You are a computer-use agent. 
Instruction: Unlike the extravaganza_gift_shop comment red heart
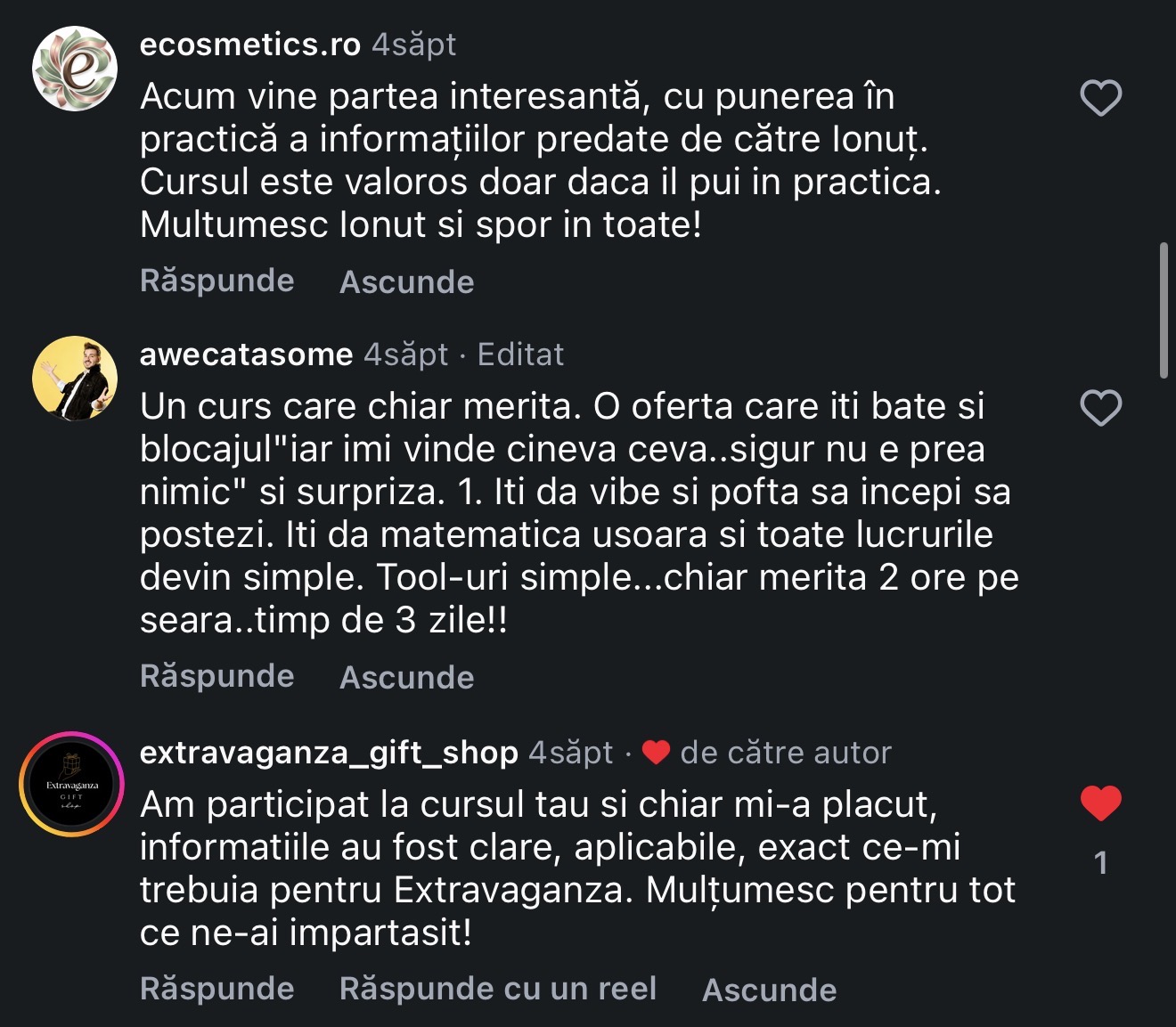point(1100,803)
